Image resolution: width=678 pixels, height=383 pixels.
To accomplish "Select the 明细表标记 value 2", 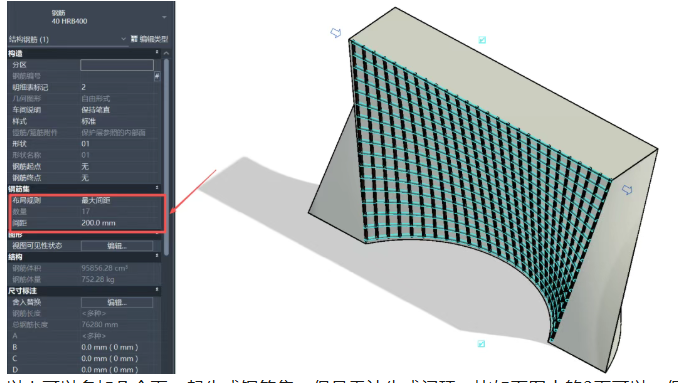I will pos(84,87).
